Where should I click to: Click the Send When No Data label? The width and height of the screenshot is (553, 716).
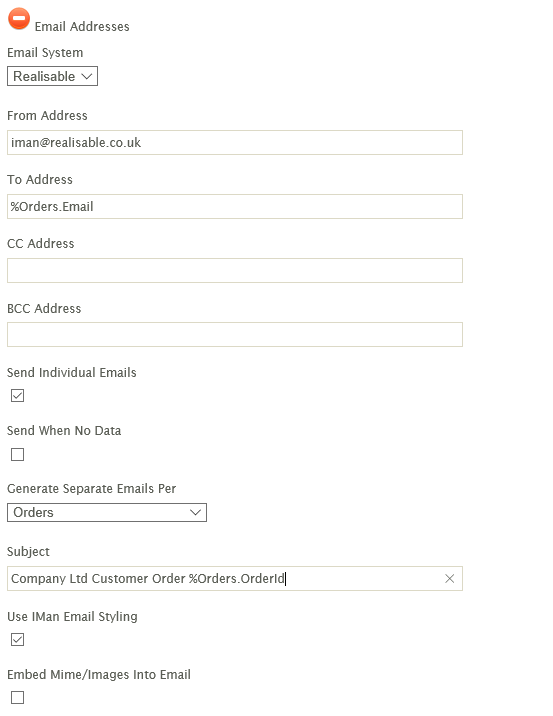click(64, 431)
